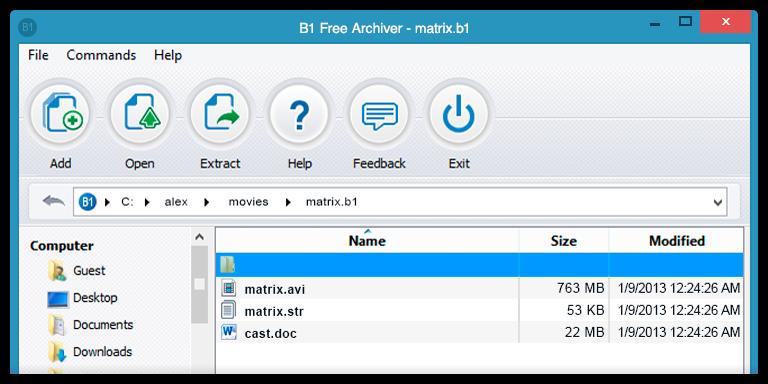Screen dimensions: 768x384
Task: Quit using the Exit power icon
Action: (458, 114)
